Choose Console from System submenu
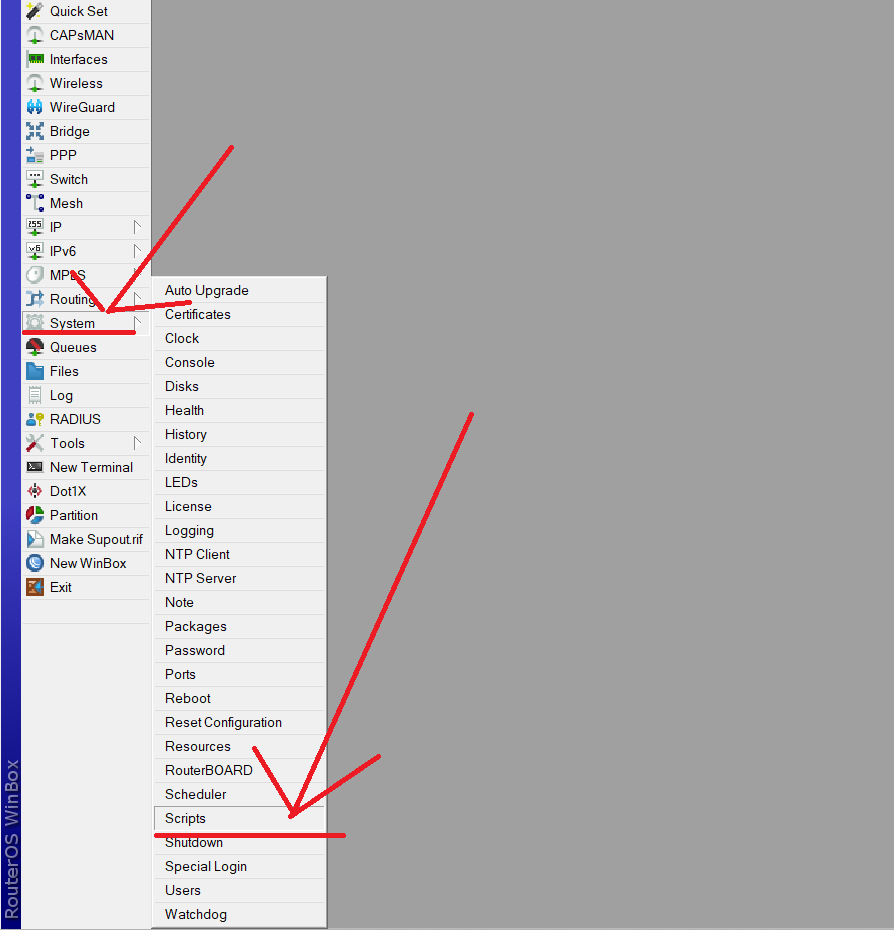This screenshot has width=894, height=930. coord(240,362)
